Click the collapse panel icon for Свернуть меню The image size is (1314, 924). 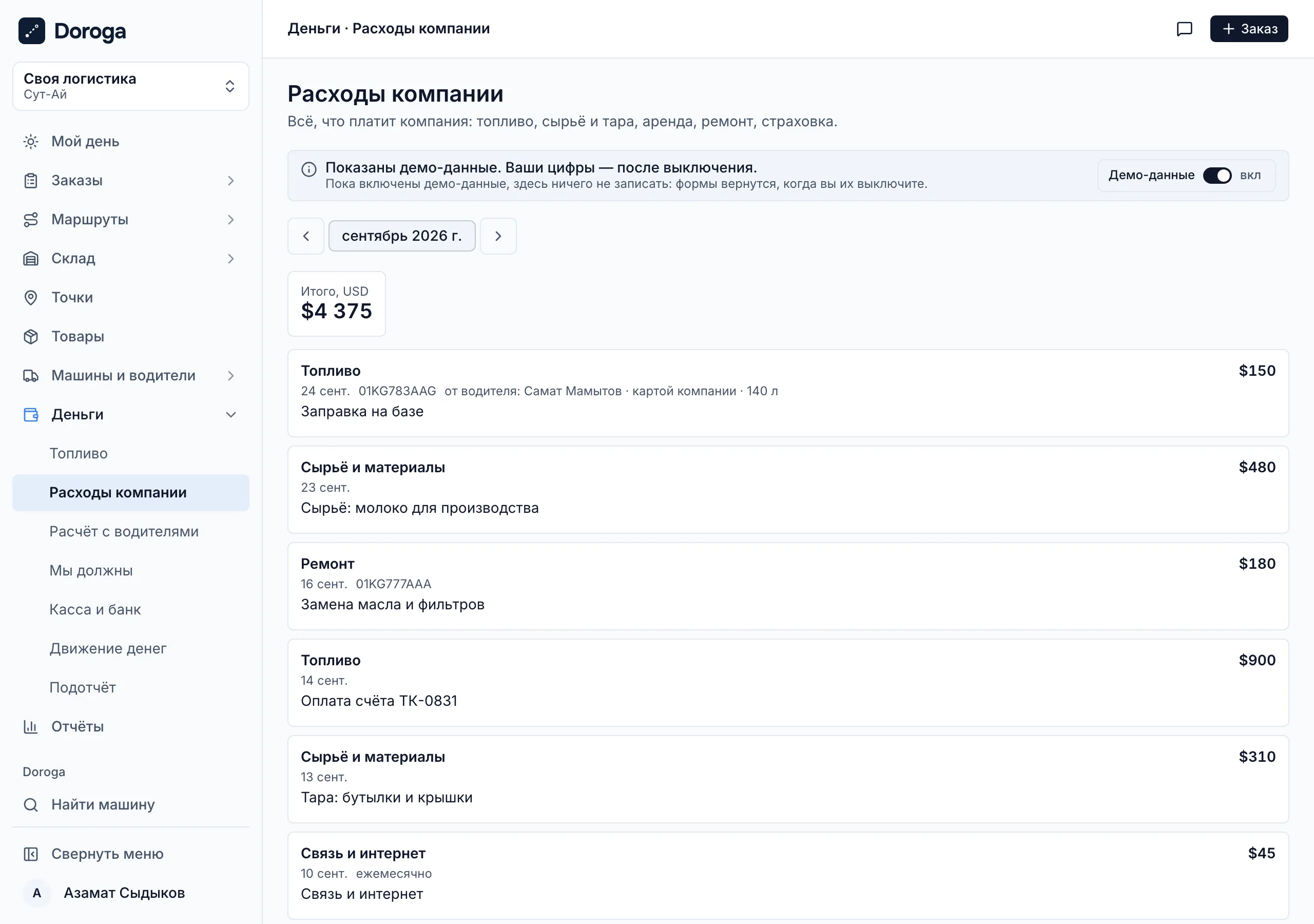(x=31, y=854)
